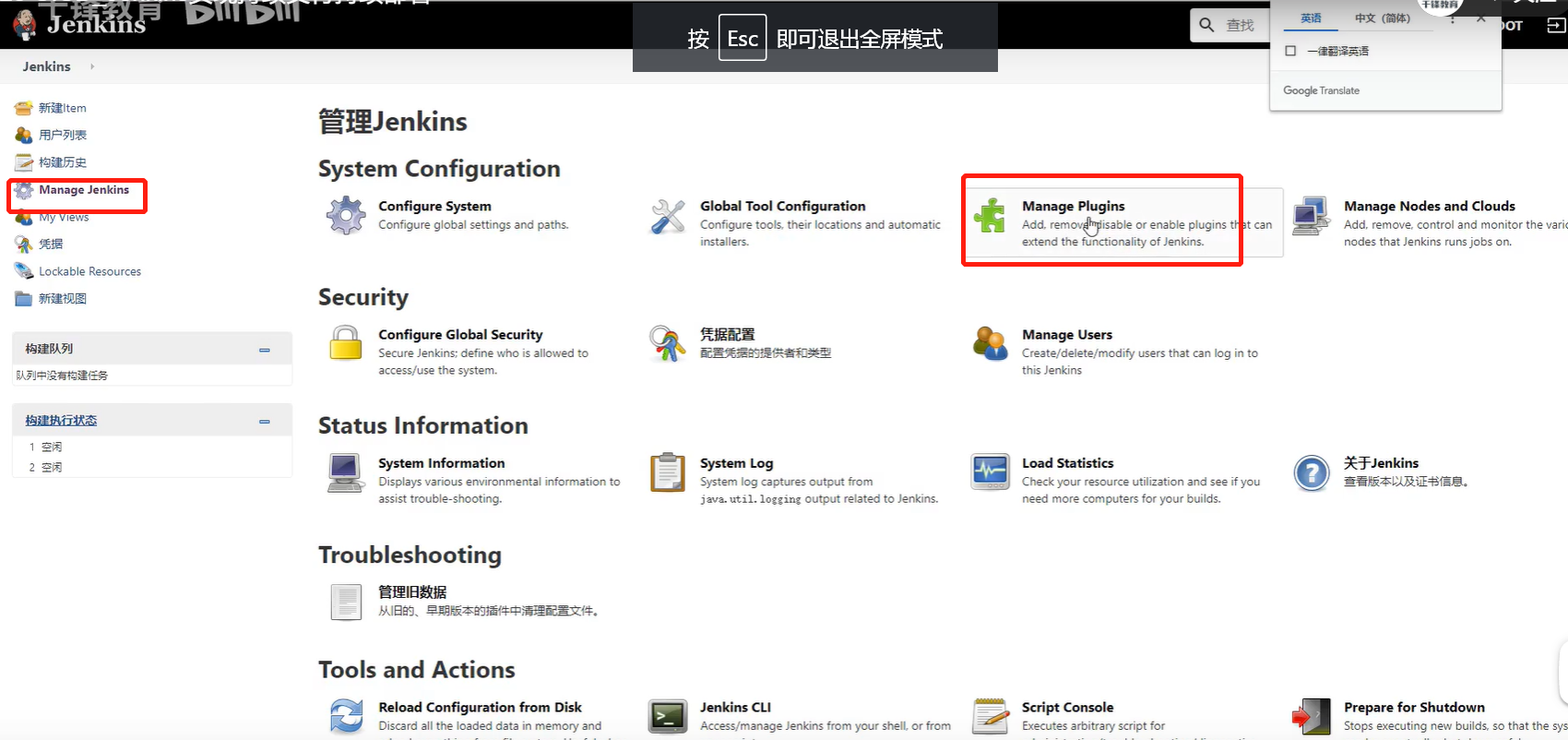Click the logout icon in the header
Viewport: 1568px width, 740px height.
(x=1555, y=25)
